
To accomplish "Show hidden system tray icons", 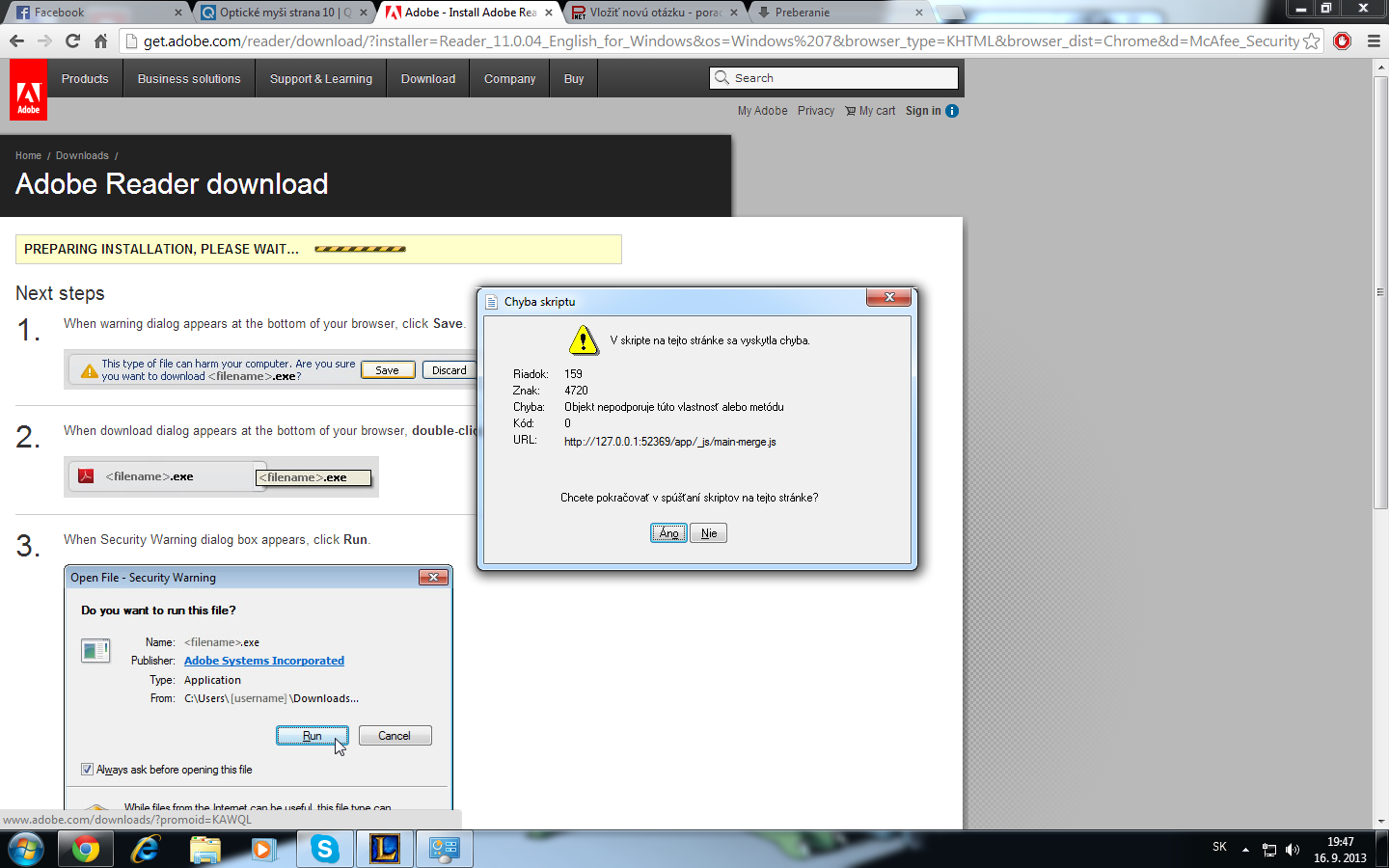I will pos(1245,850).
